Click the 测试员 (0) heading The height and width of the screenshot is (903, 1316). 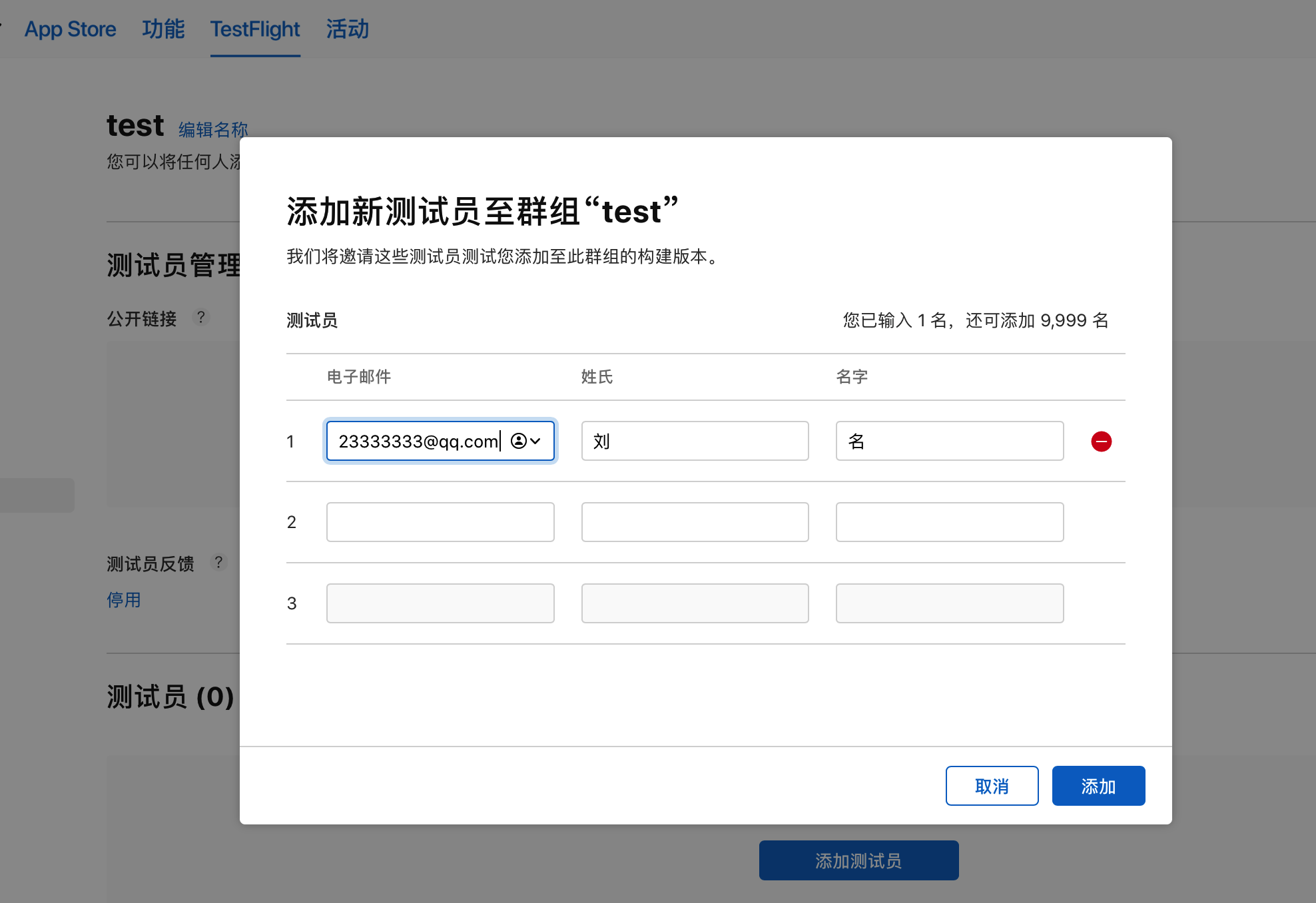(170, 697)
